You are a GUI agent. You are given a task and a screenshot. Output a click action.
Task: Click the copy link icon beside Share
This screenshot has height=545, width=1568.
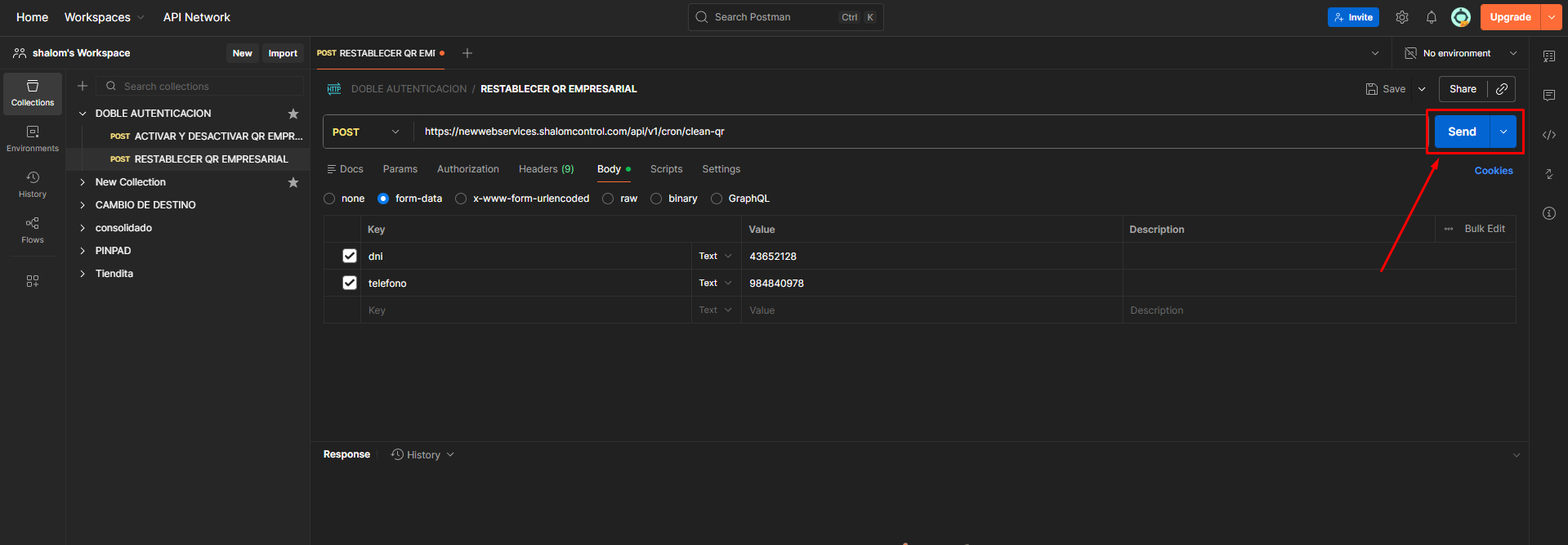pos(1502,89)
